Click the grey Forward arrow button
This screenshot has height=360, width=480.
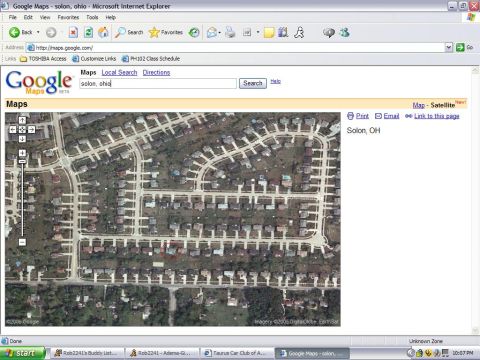coord(51,32)
